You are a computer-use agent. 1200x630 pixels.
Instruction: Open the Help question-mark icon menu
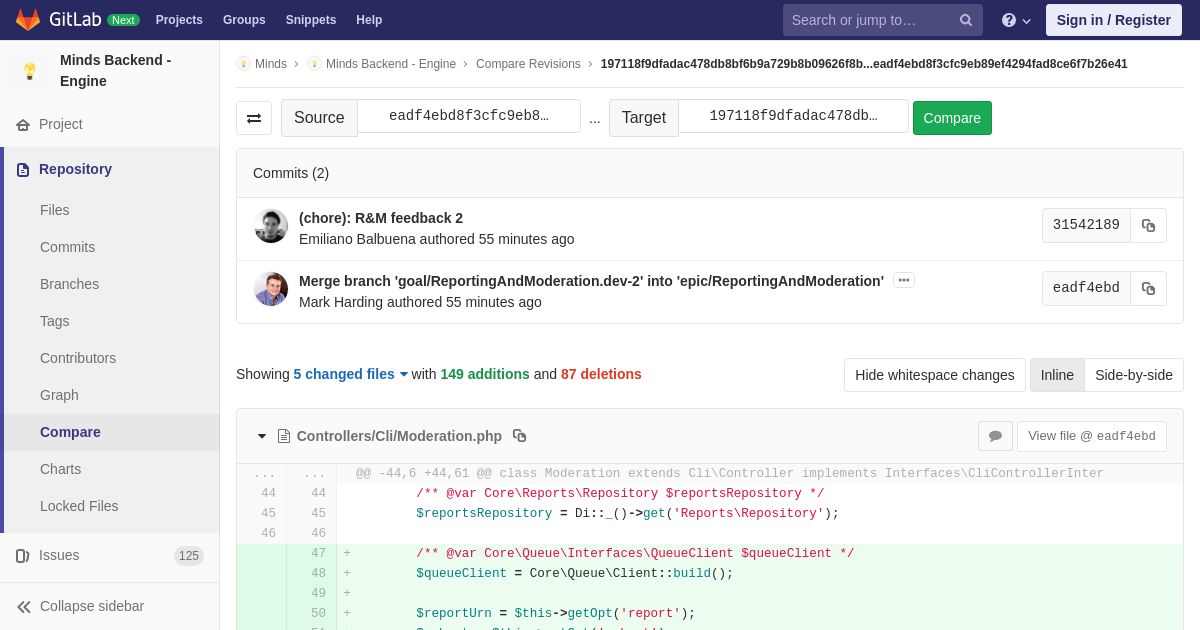(x=1016, y=20)
